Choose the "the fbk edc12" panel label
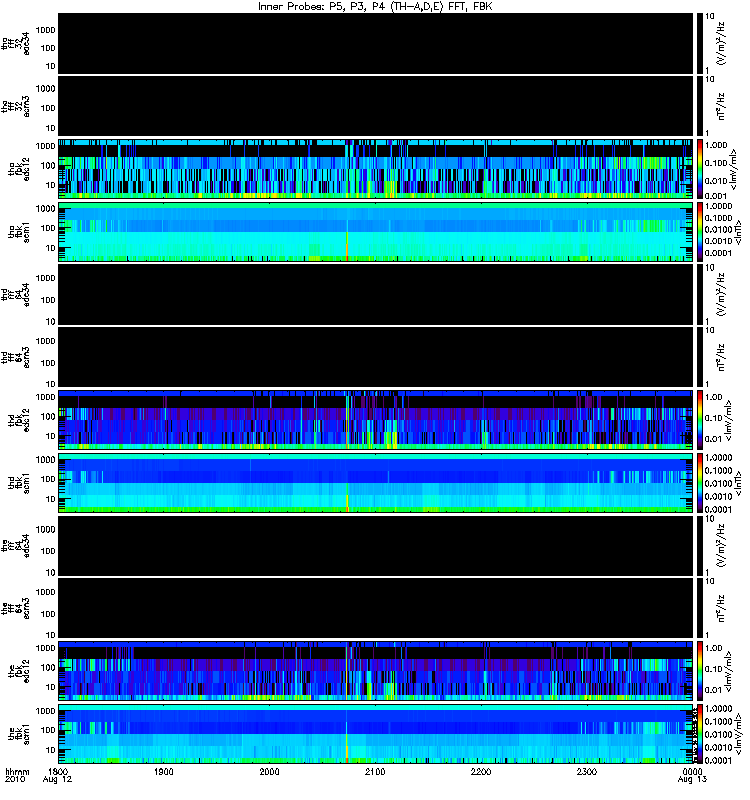The height and width of the screenshot is (800, 750). 19,671
